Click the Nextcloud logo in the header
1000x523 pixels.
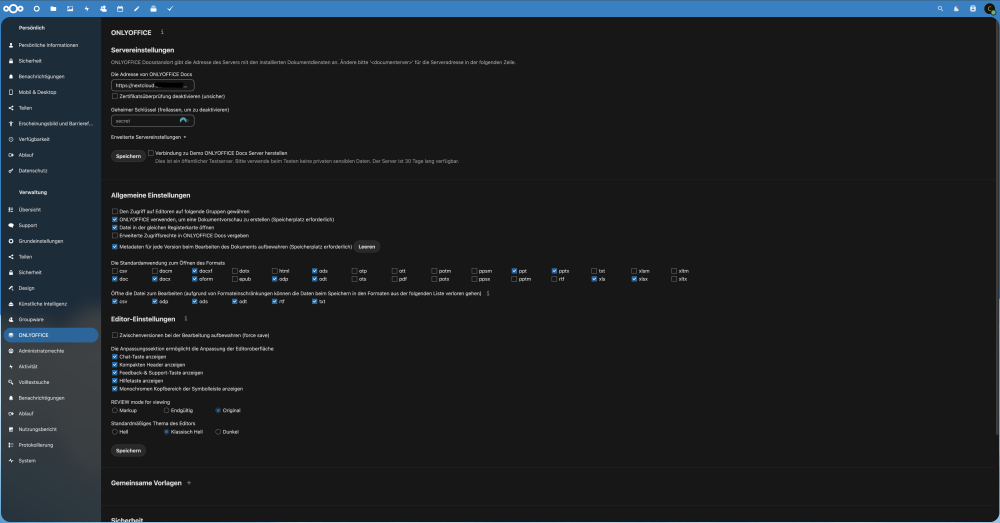click(13, 8)
